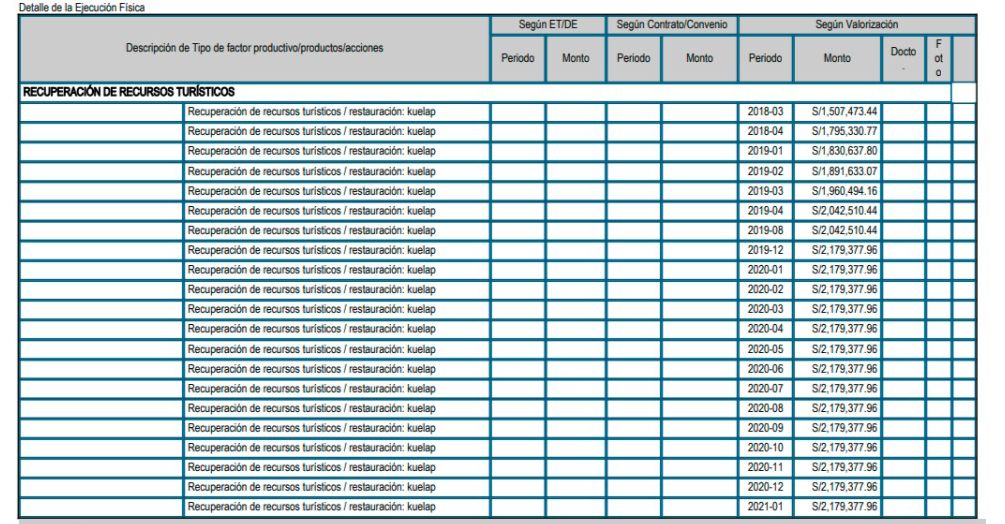Click the 'Según ET/DE' column header
Screen dimensions: 1005x524
547,23
